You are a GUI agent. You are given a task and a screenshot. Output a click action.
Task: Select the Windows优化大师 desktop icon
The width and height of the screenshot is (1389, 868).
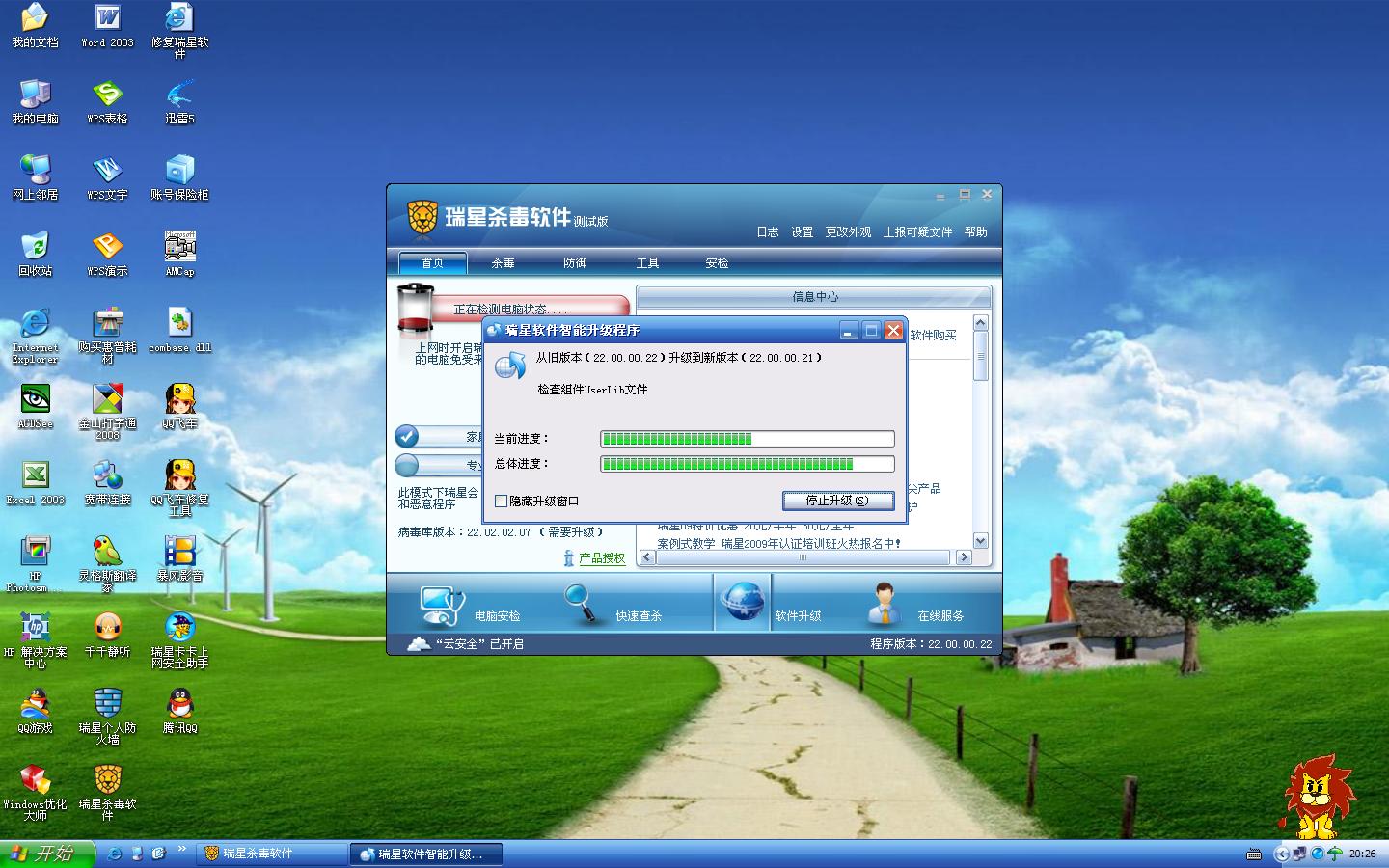35,793
